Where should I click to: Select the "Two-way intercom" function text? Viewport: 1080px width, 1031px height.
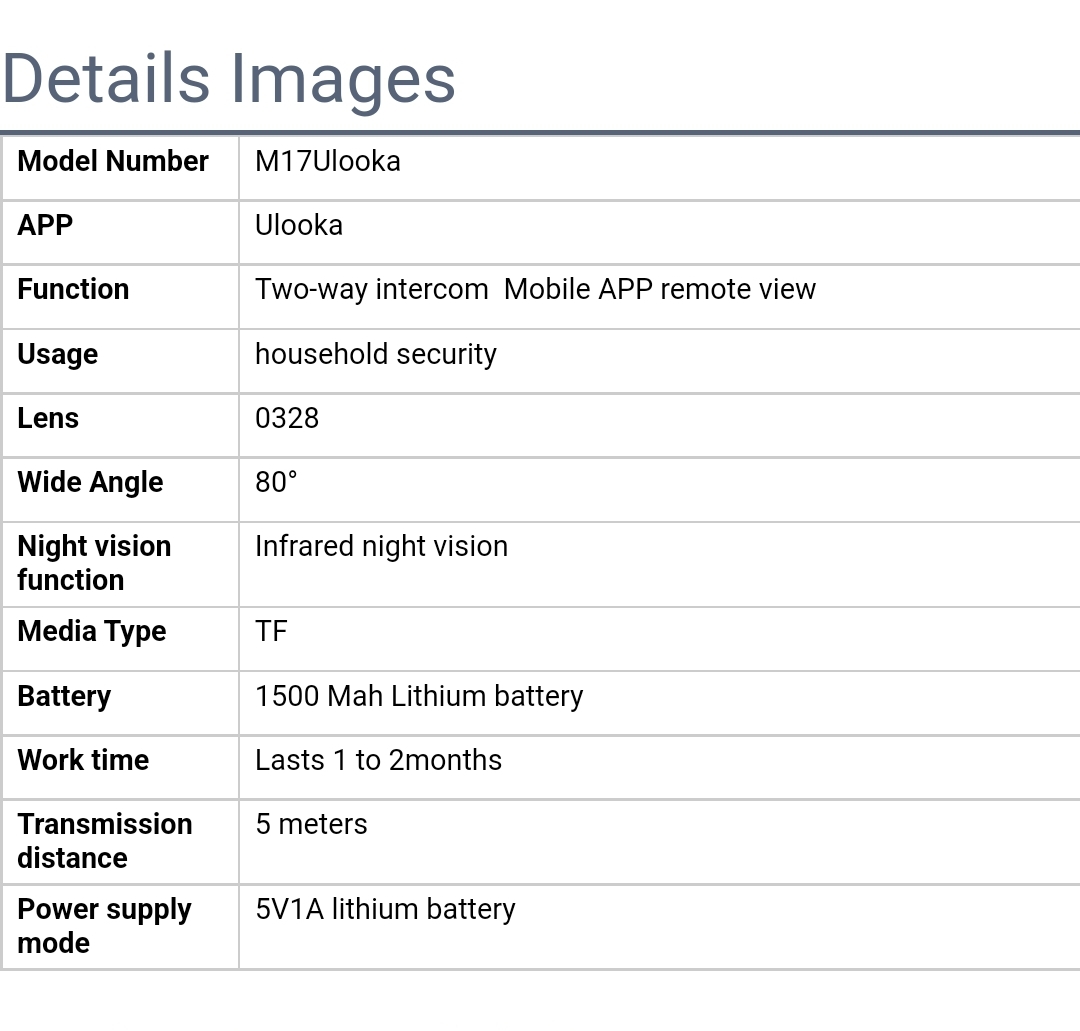(372, 289)
